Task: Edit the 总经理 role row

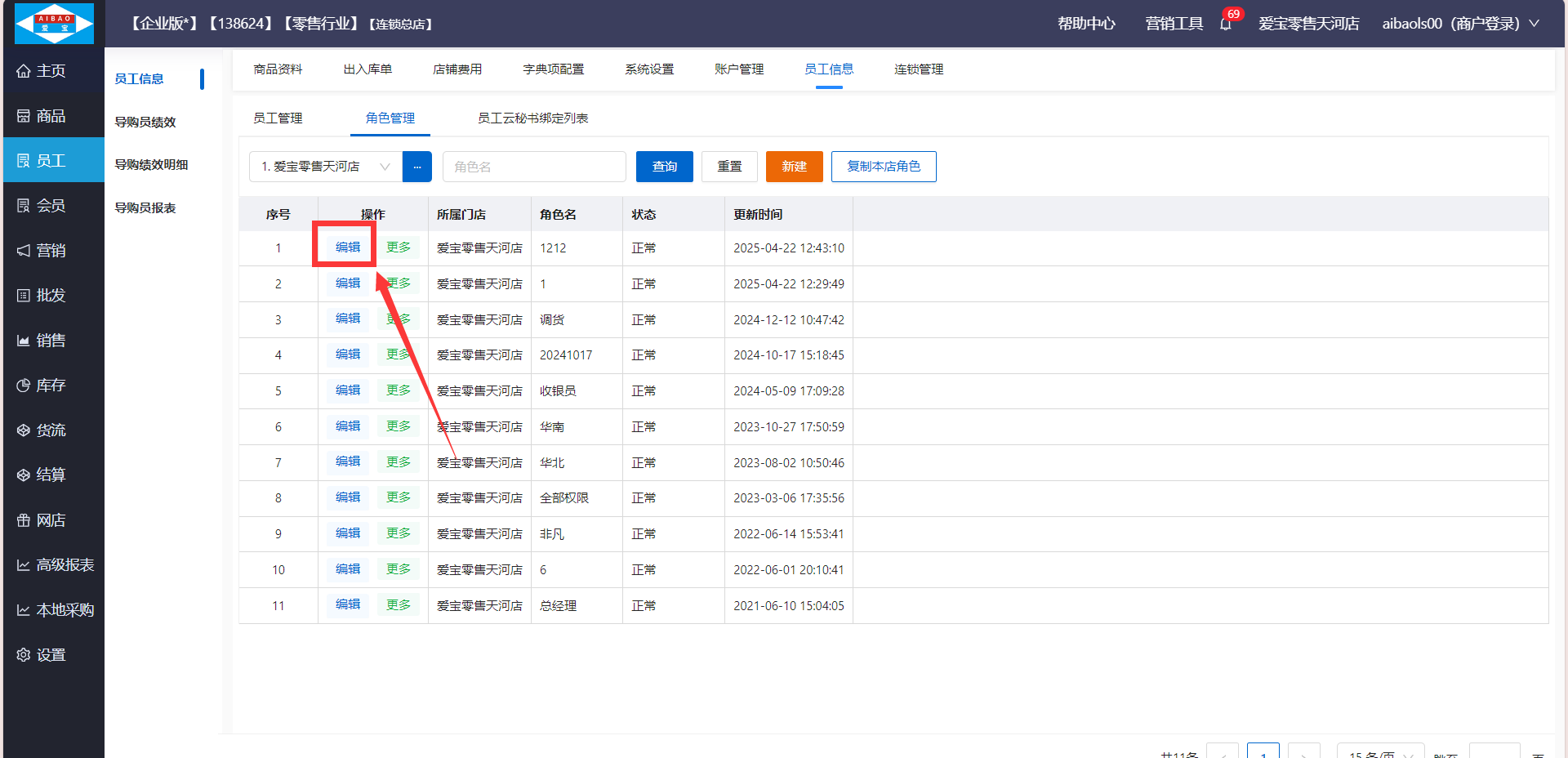Action: [x=348, y=604]
